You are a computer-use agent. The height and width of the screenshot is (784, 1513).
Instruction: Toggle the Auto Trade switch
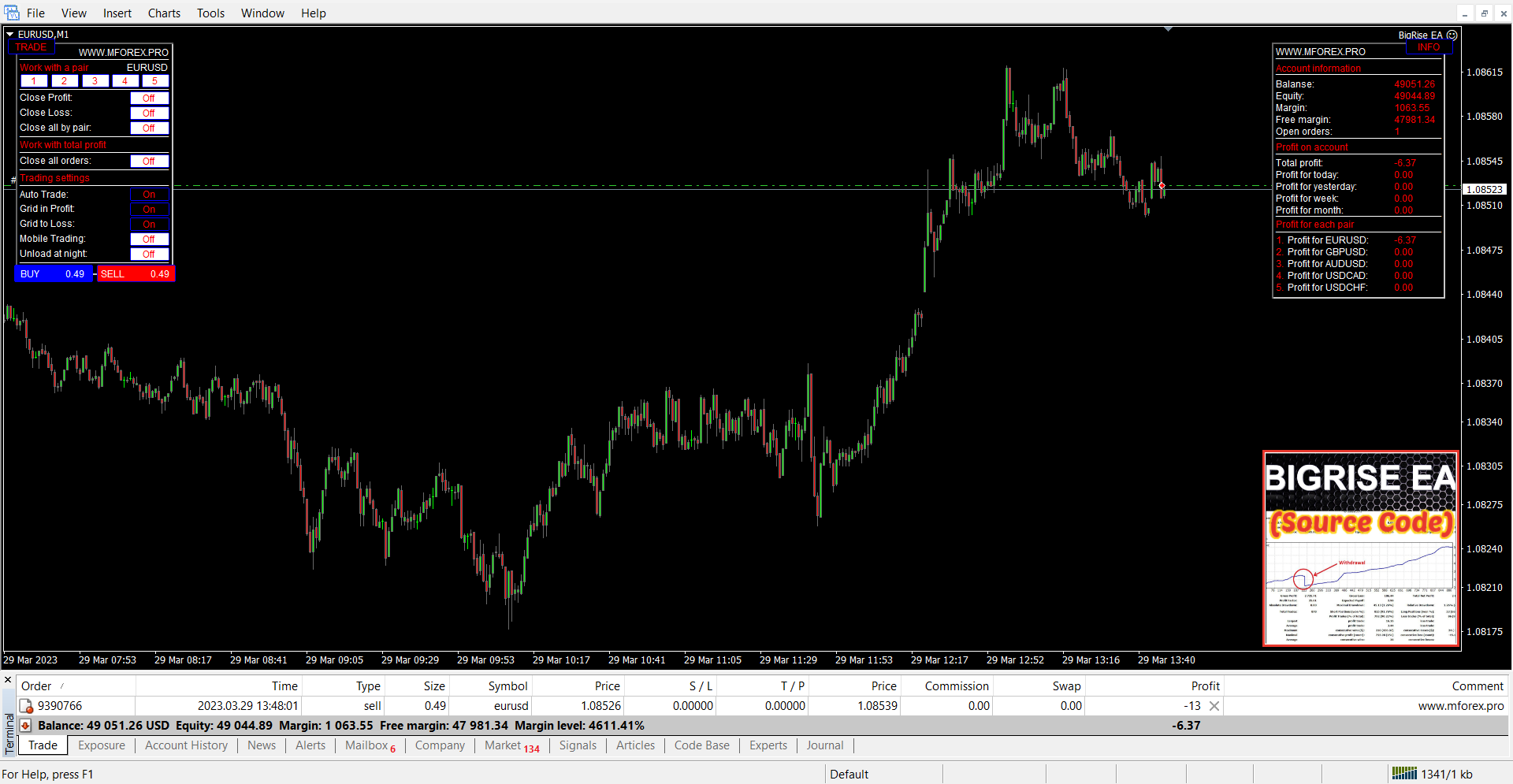pos(149,195)
